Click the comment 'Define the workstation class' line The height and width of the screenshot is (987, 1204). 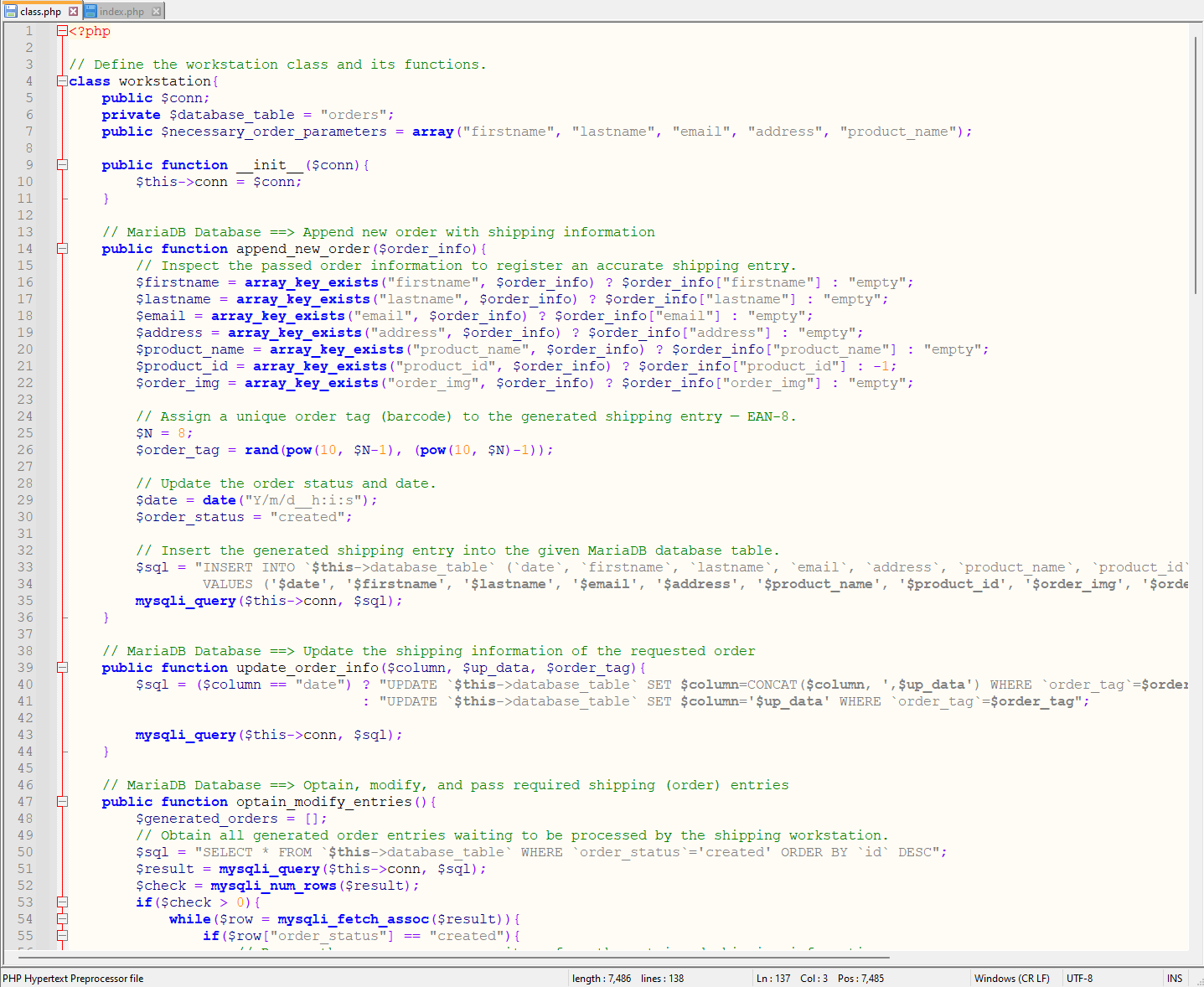click(277, 65)
